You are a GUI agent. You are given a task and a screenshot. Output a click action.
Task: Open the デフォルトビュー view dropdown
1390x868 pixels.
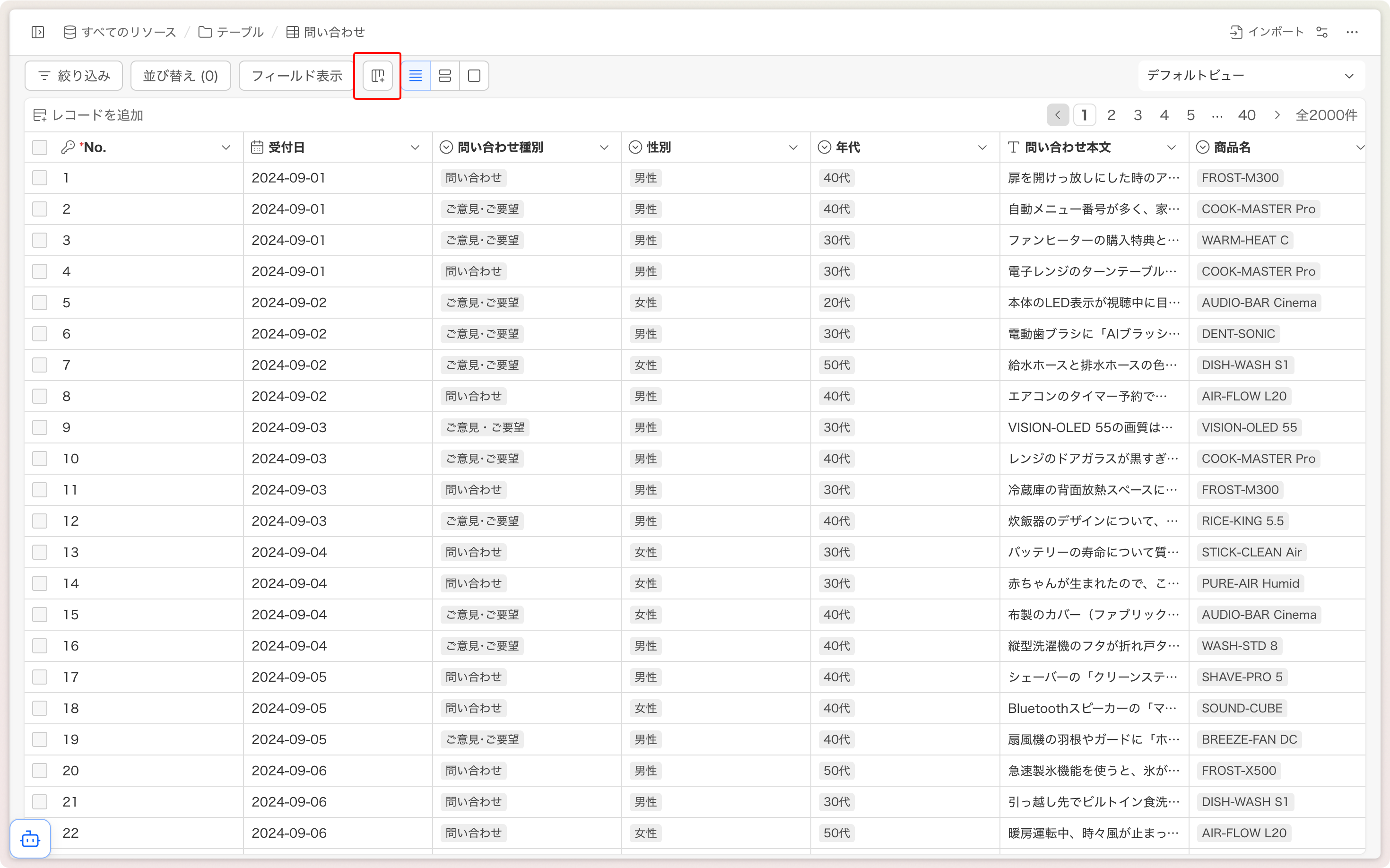[x=1251, y=76]
